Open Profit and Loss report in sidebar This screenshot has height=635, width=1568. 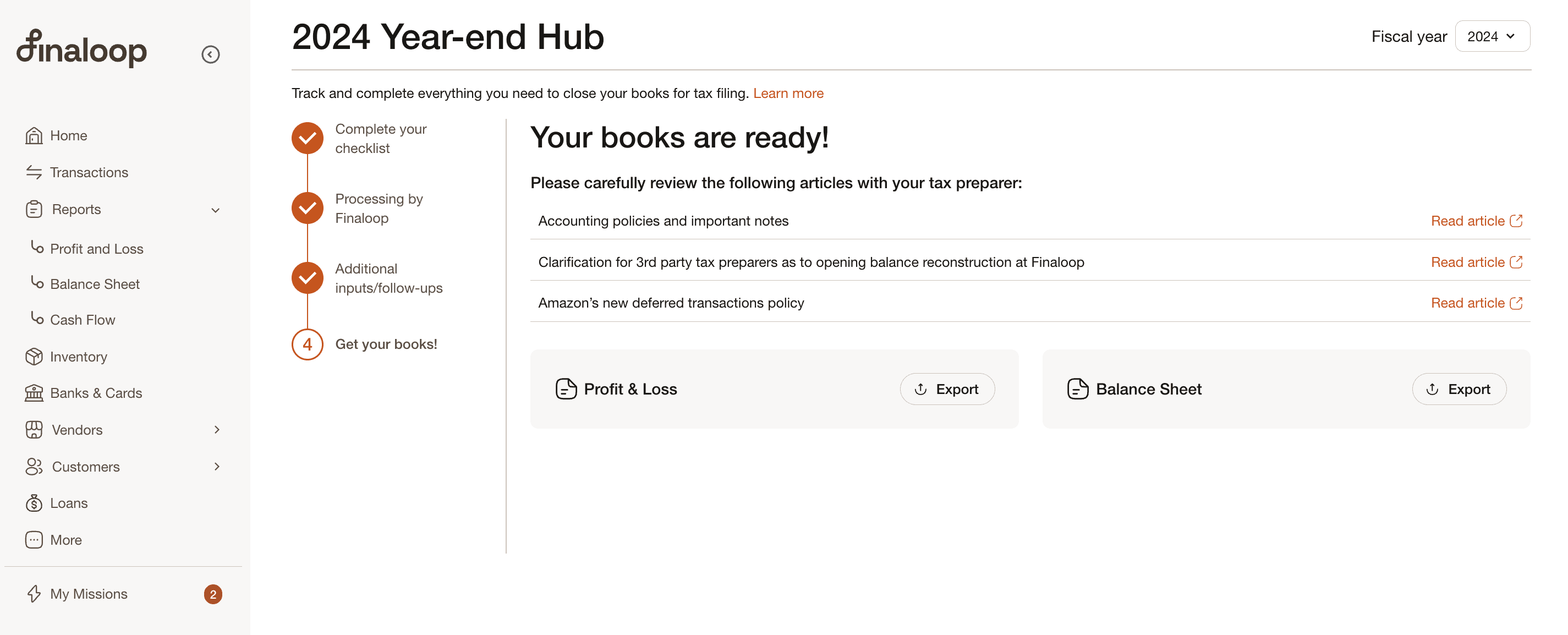tap(97, 248)
